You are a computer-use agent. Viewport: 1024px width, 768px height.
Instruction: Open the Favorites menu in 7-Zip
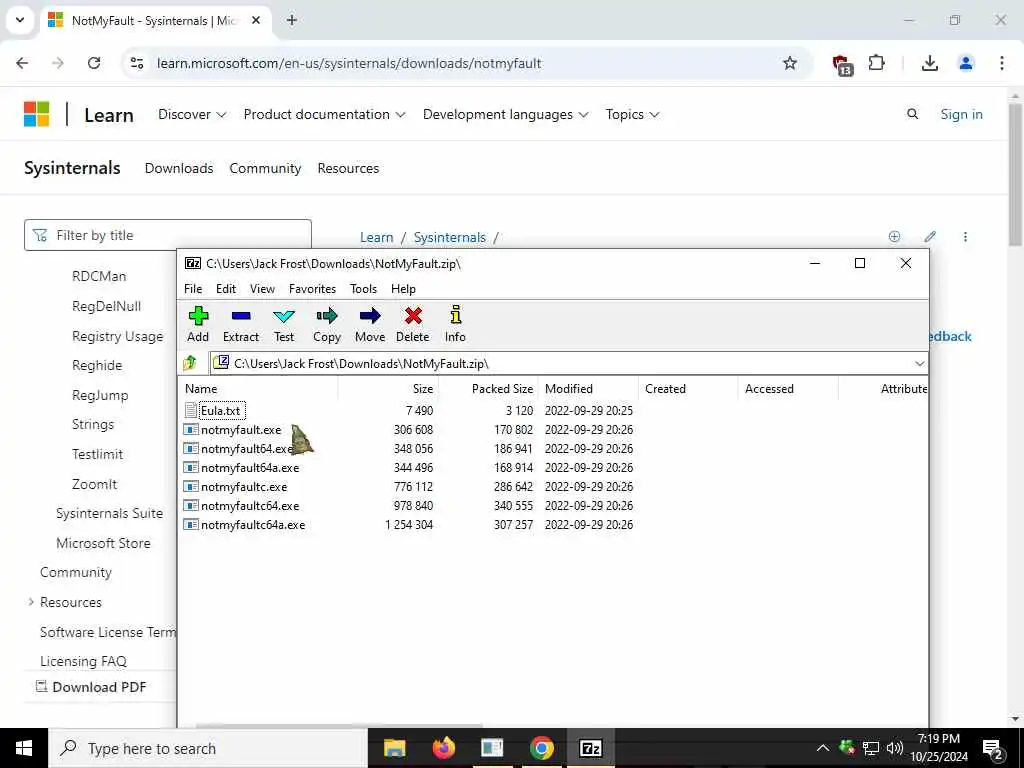[x=312, y=289]
